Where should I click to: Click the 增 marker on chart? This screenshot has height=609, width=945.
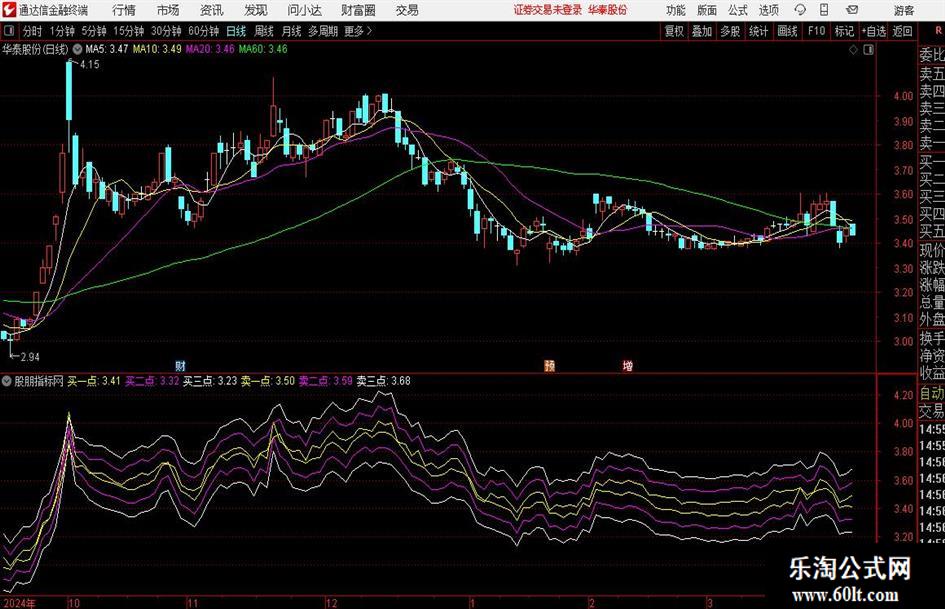click(627, 365)
